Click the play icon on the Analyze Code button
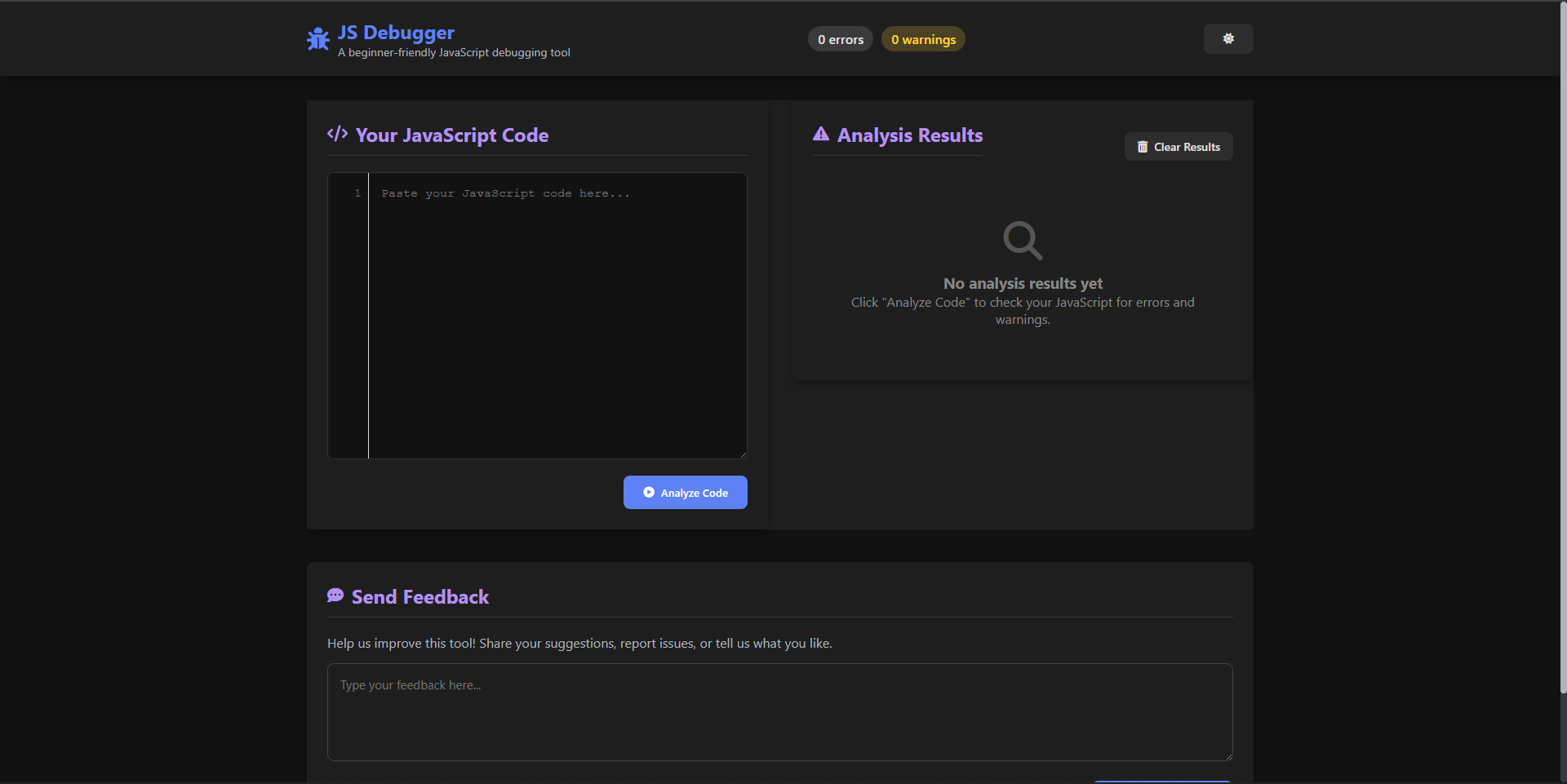The image size is (1567, 784). click(x=648, y=492)
